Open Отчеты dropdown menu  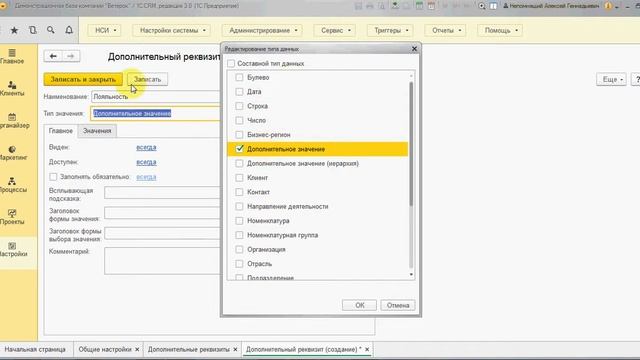[x=446, y=30]
